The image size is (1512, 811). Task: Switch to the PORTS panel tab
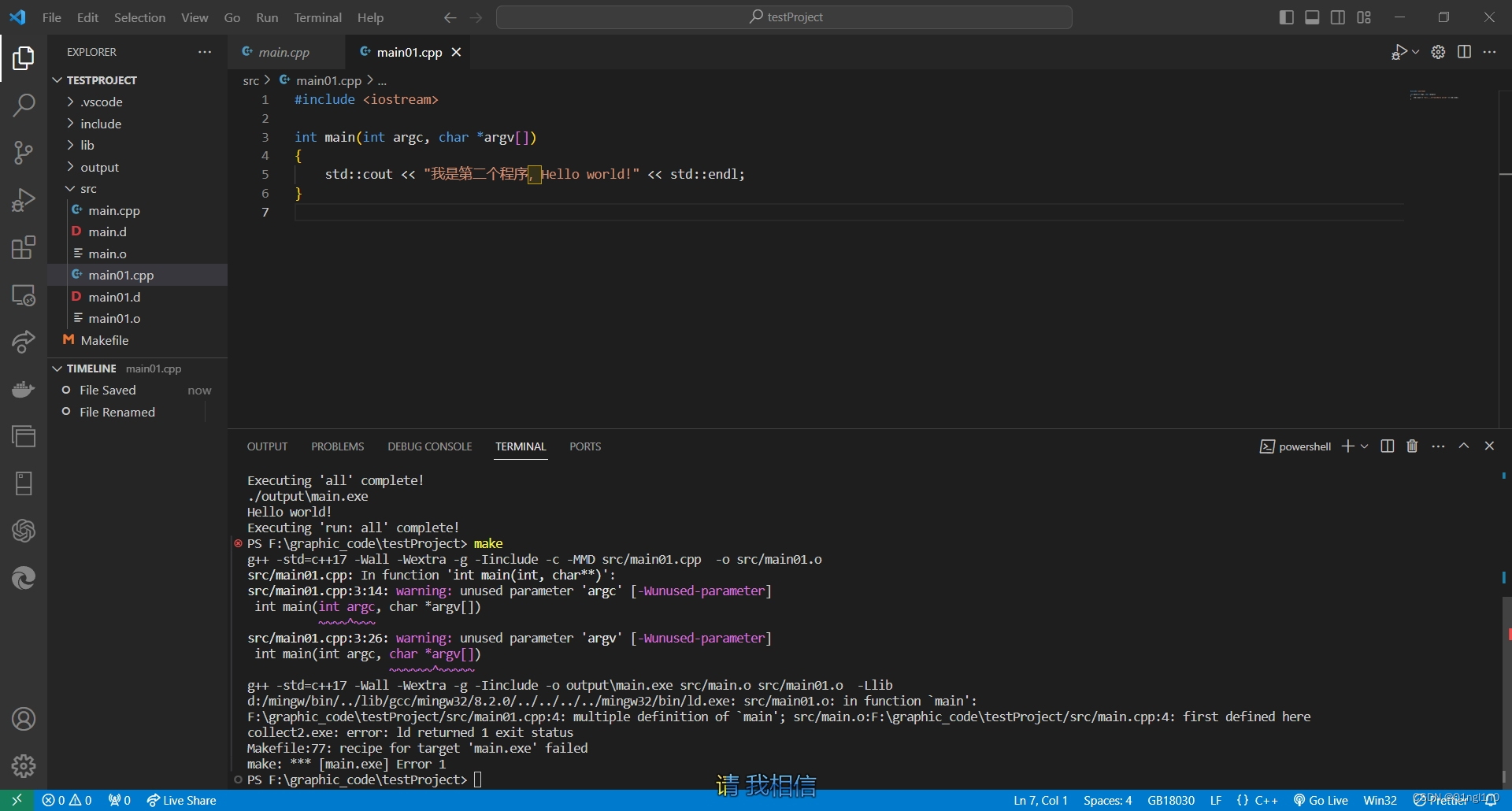coord(585,446)
